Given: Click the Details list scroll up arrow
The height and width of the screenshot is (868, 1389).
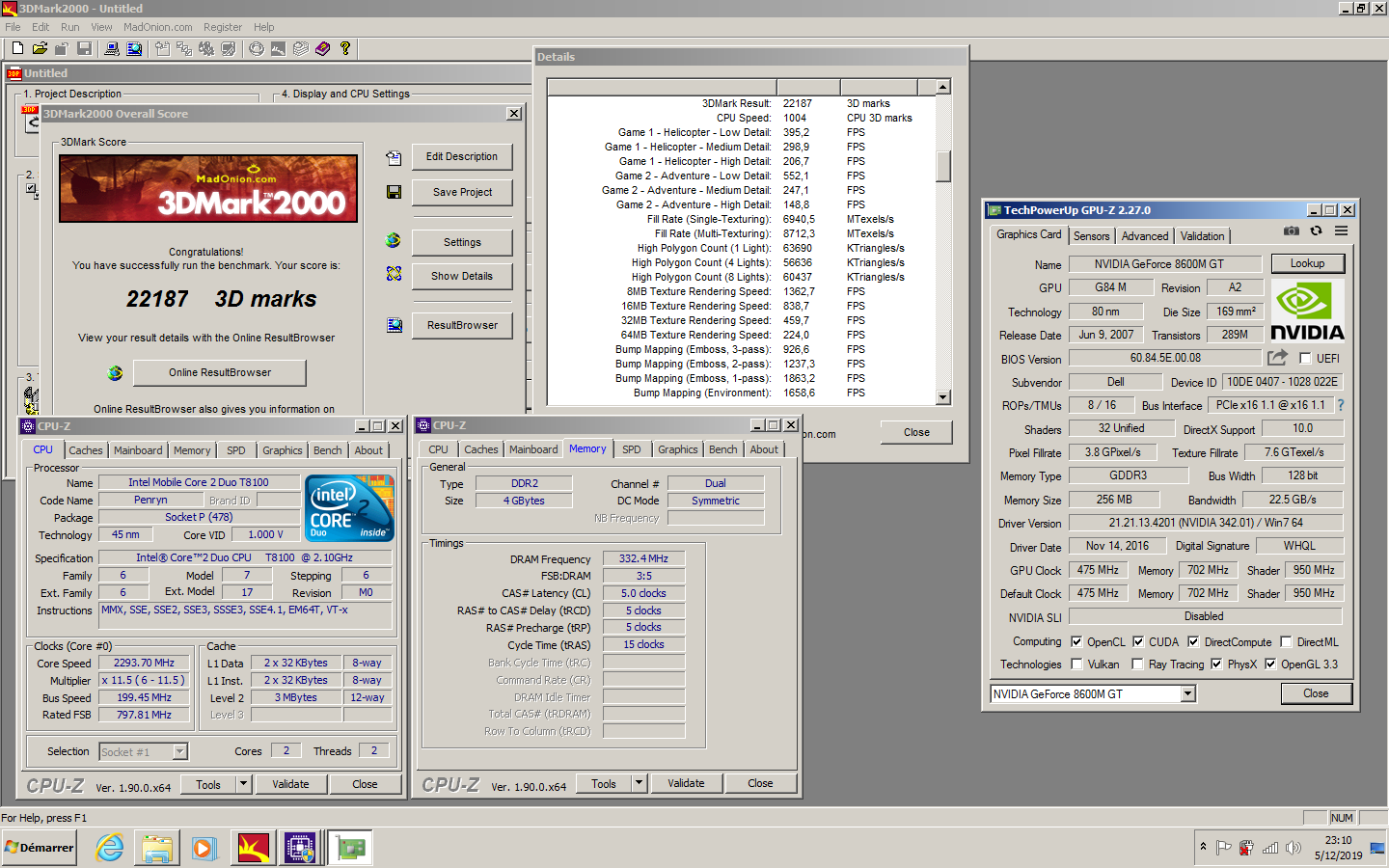Looking at the screenshot, I should pyautogui.click(x=943, y=87).
